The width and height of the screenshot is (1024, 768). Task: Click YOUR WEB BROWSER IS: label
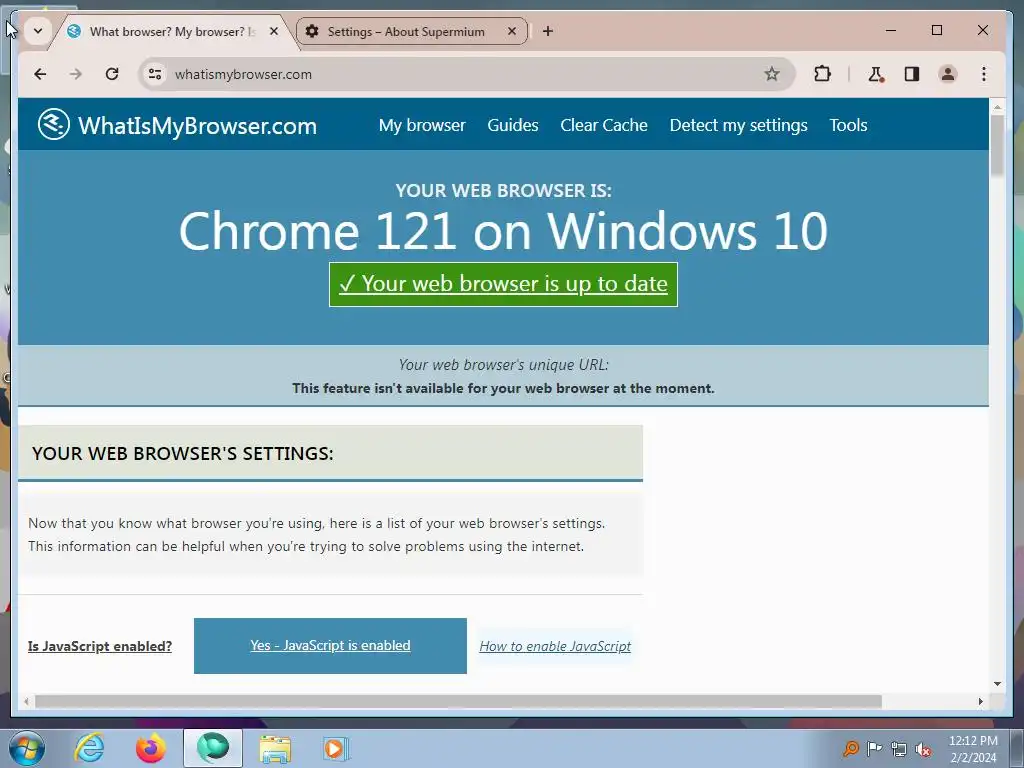(504, 191)
